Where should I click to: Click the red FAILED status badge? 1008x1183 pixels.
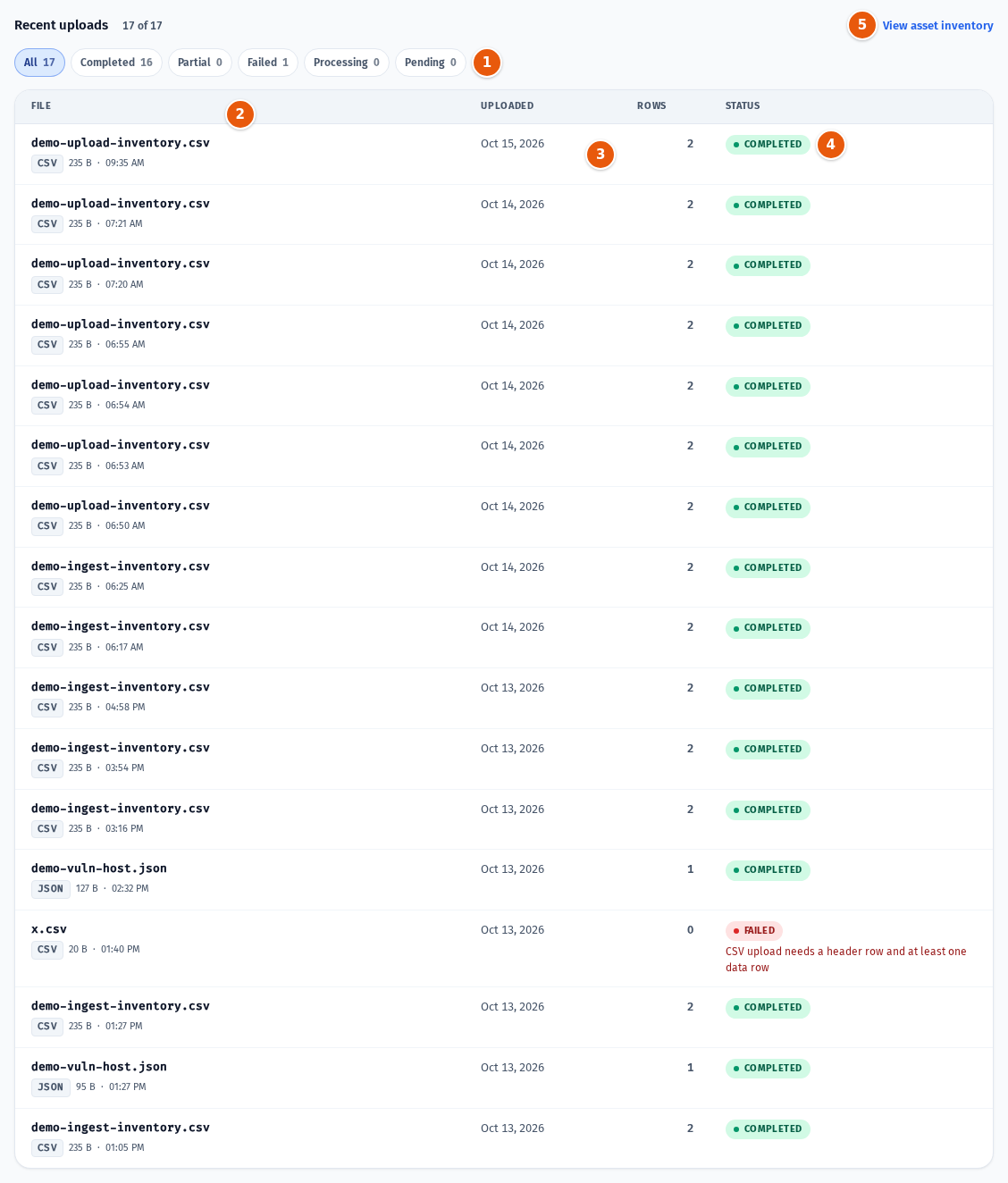coord(754,931)
